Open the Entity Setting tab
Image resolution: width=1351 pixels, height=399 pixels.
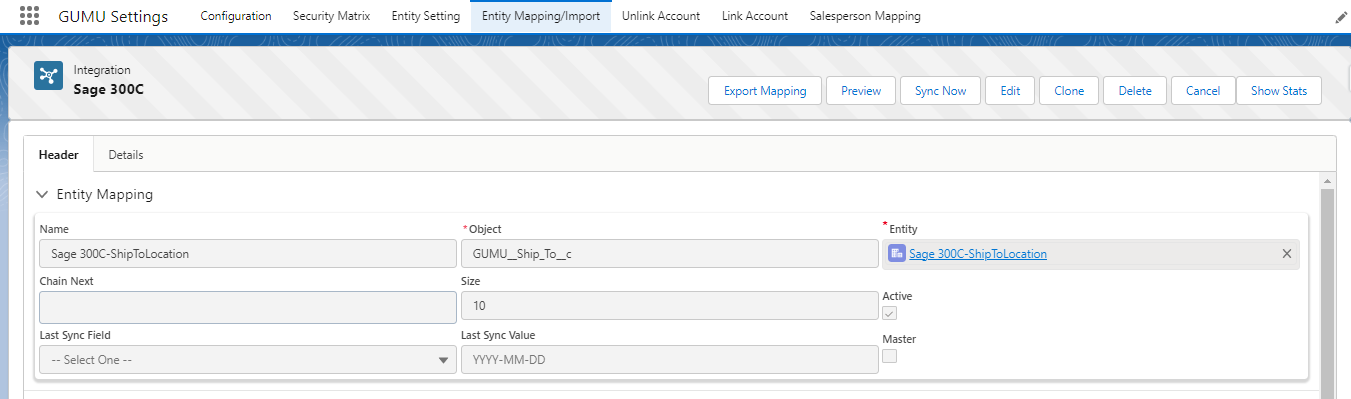coord(426,16)
